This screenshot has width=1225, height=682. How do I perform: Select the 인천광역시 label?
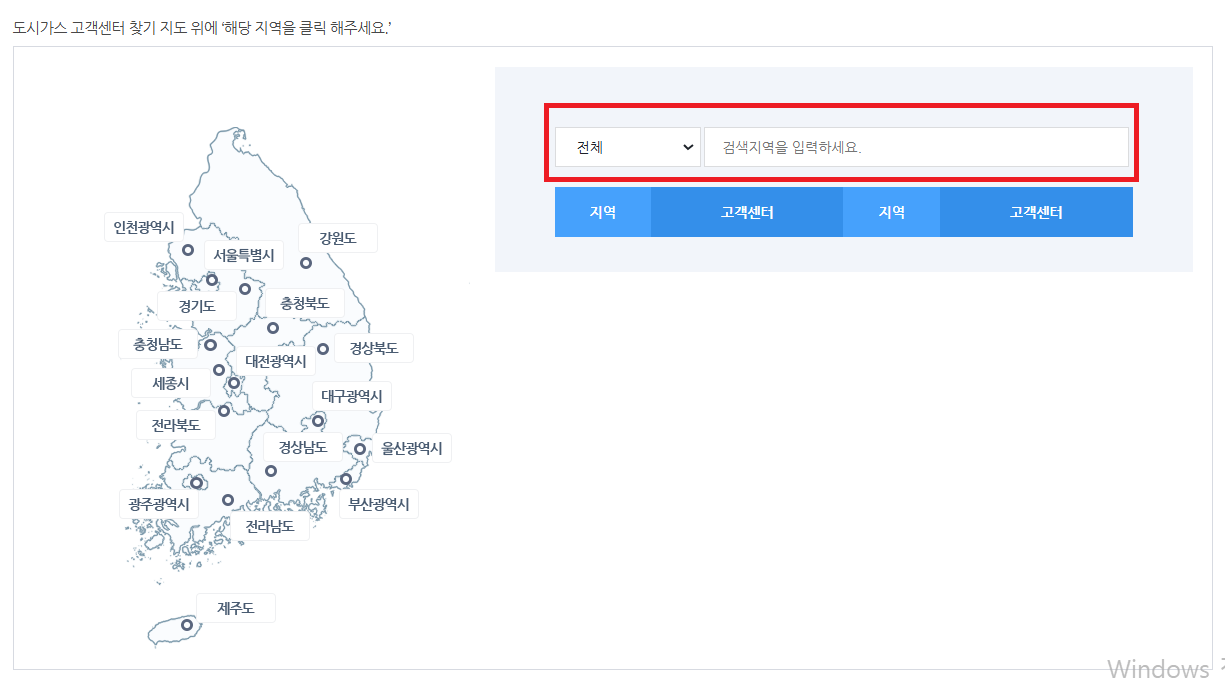click(141, 227)
